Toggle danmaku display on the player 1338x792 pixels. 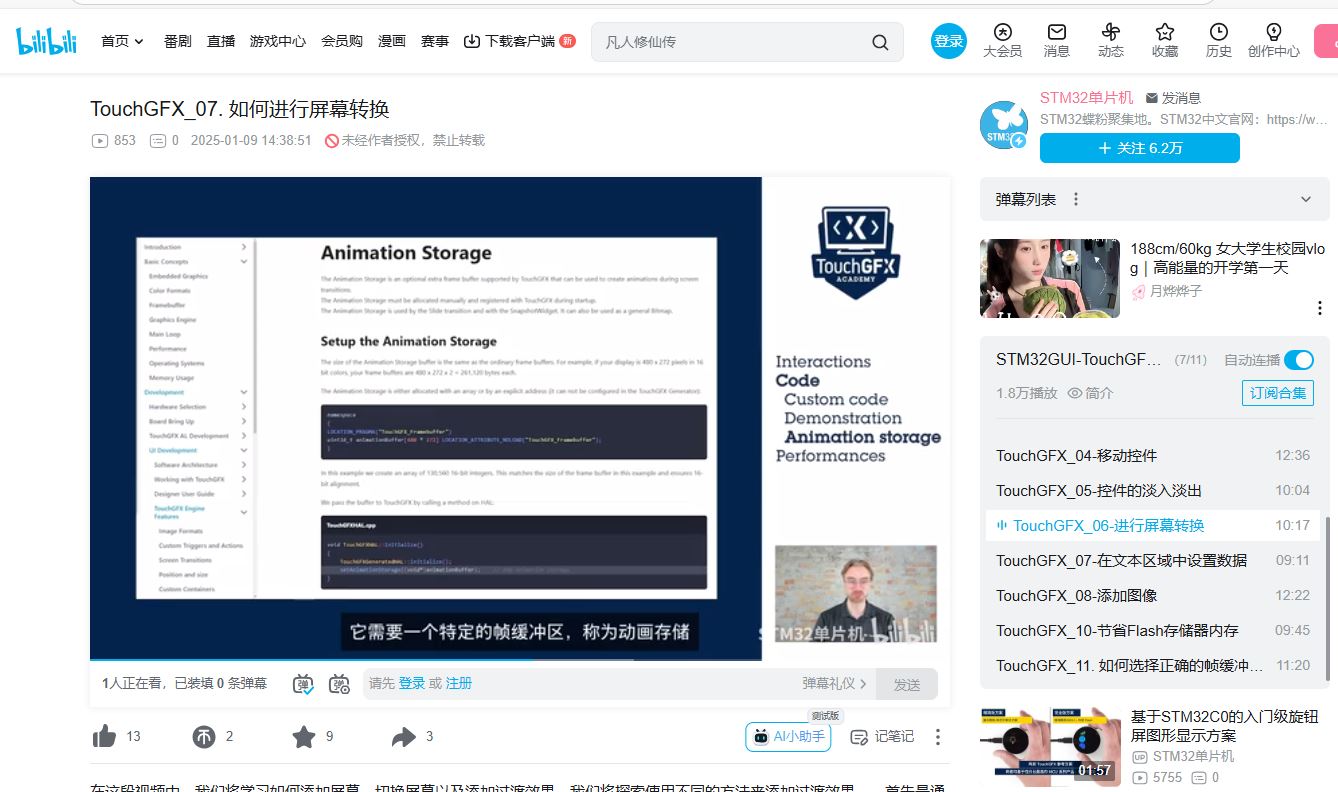[304, 684]
